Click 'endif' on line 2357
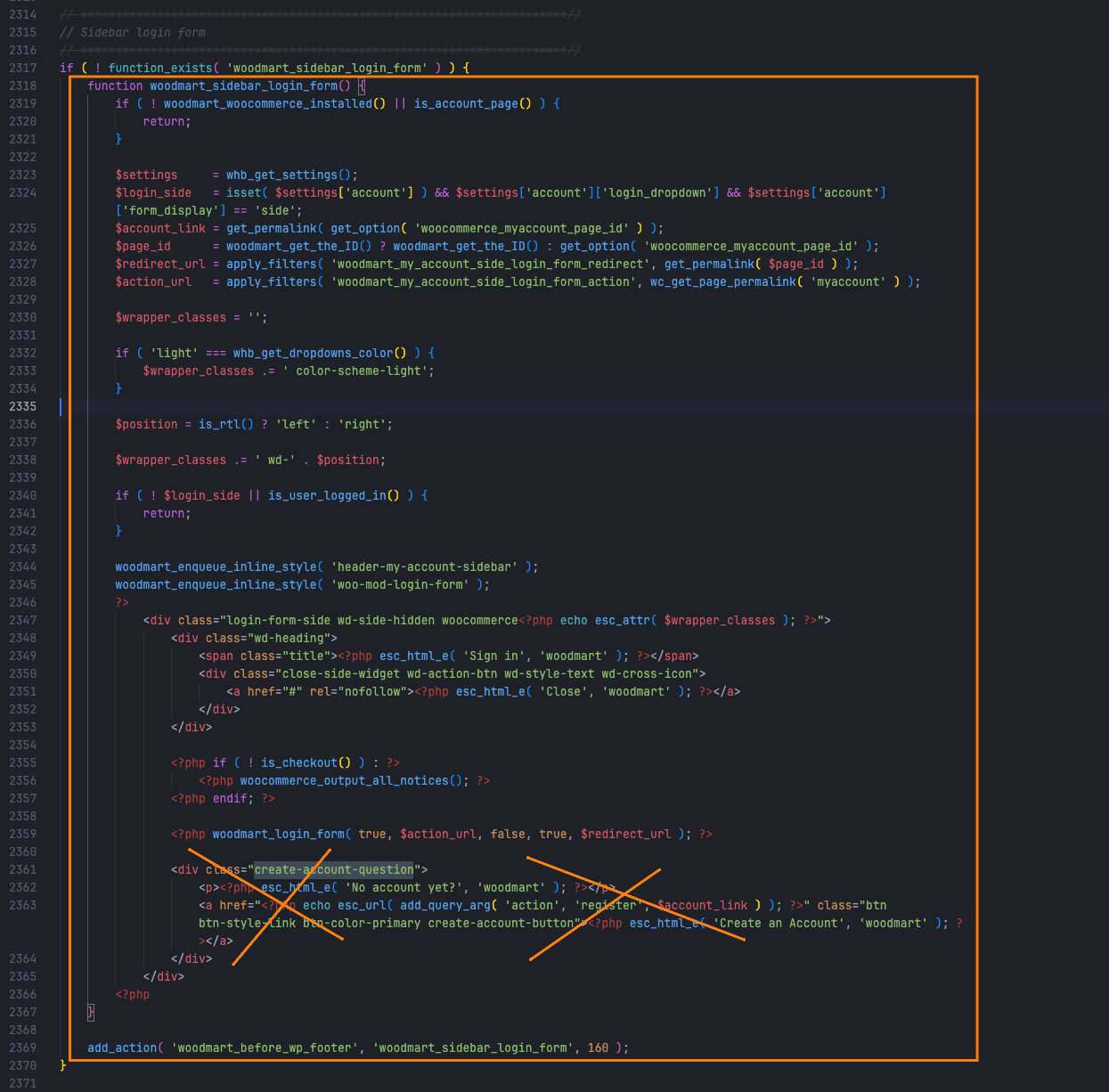Image resolution: width=1109 pixels, height=1092 pixels. [230, 798]
